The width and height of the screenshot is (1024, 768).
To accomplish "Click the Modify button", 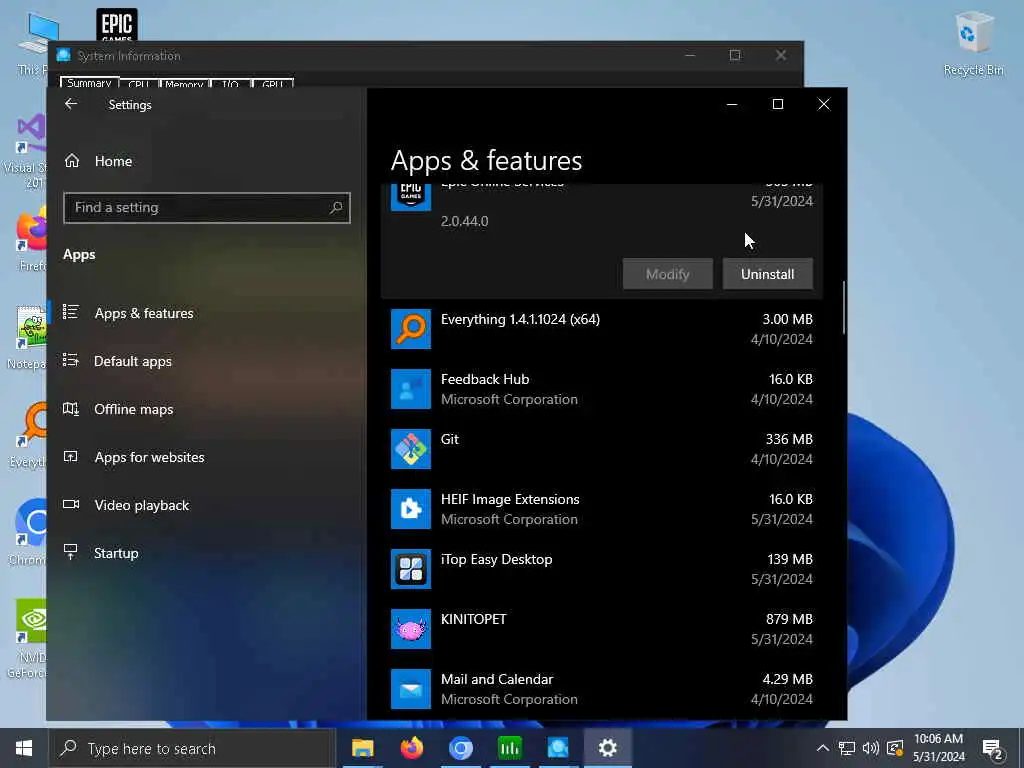I will [x=667, y=274].
